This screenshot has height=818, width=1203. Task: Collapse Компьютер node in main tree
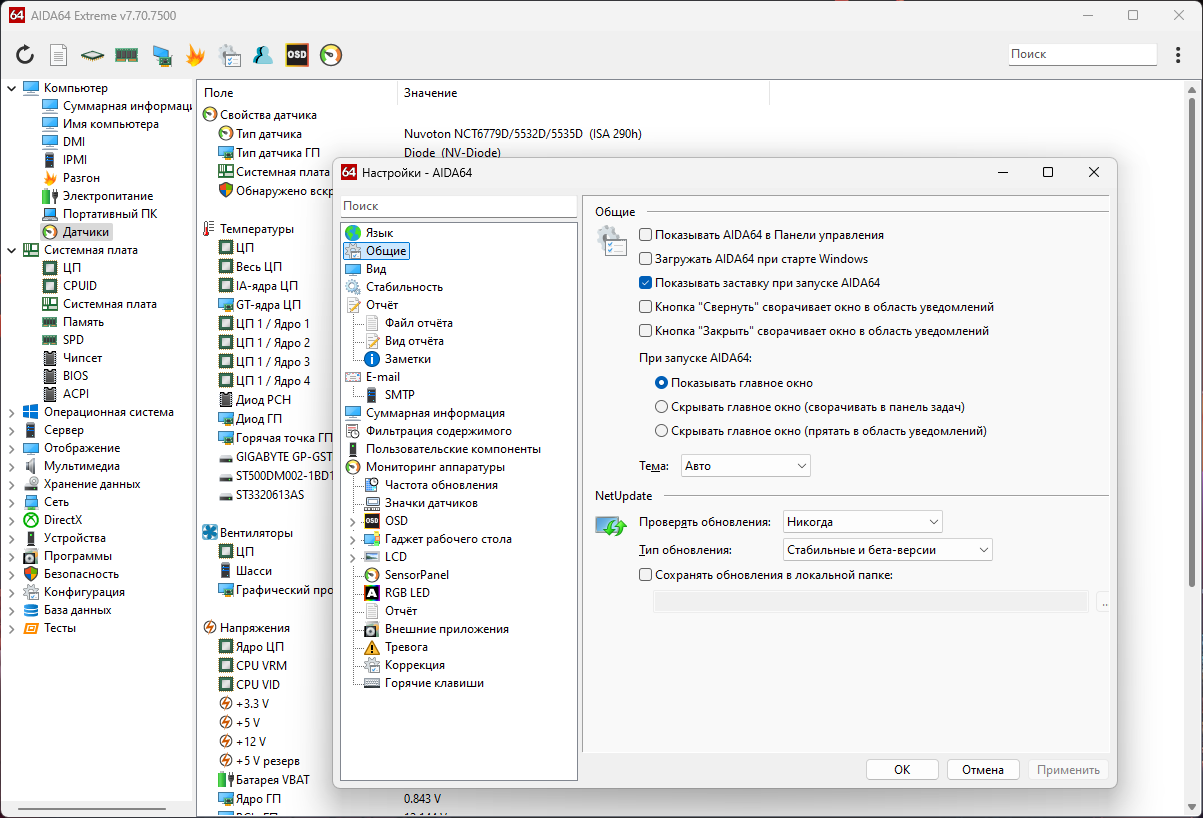click(x=11, y=88)
